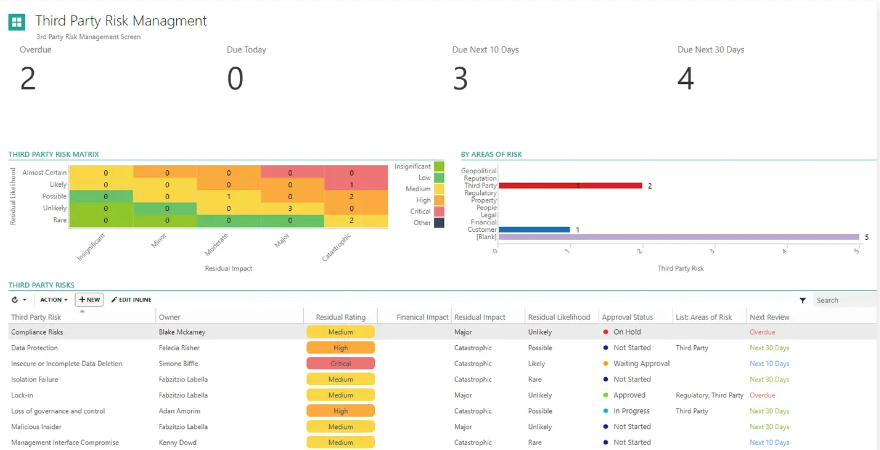Click the light blue In Progress status dot
The image size is (880, 450).
click(x=606, y=411)
